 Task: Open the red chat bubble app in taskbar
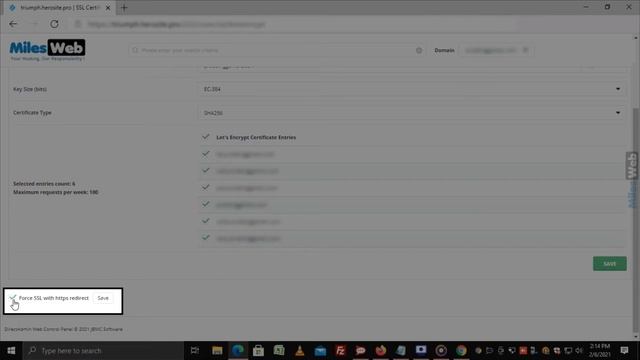coord(360,350)
